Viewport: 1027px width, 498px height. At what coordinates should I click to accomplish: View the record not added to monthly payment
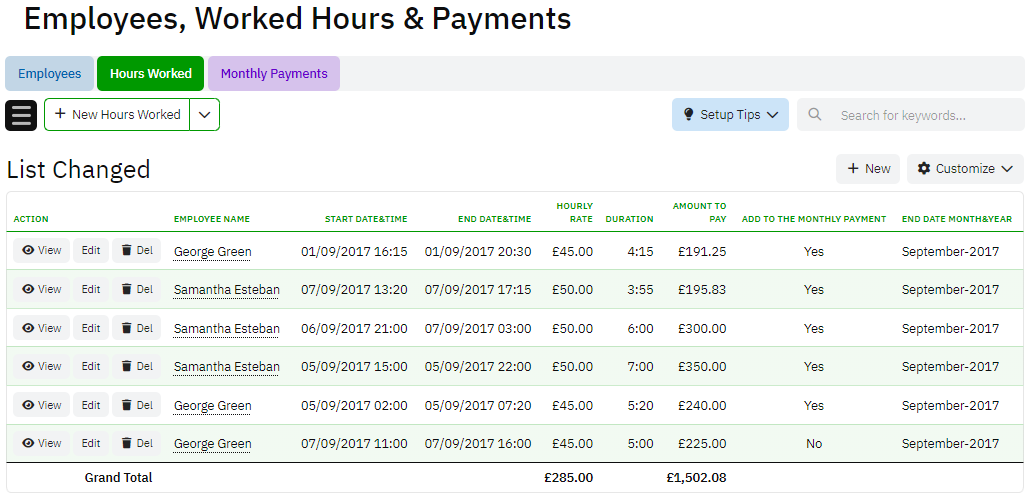pos(42,443)
